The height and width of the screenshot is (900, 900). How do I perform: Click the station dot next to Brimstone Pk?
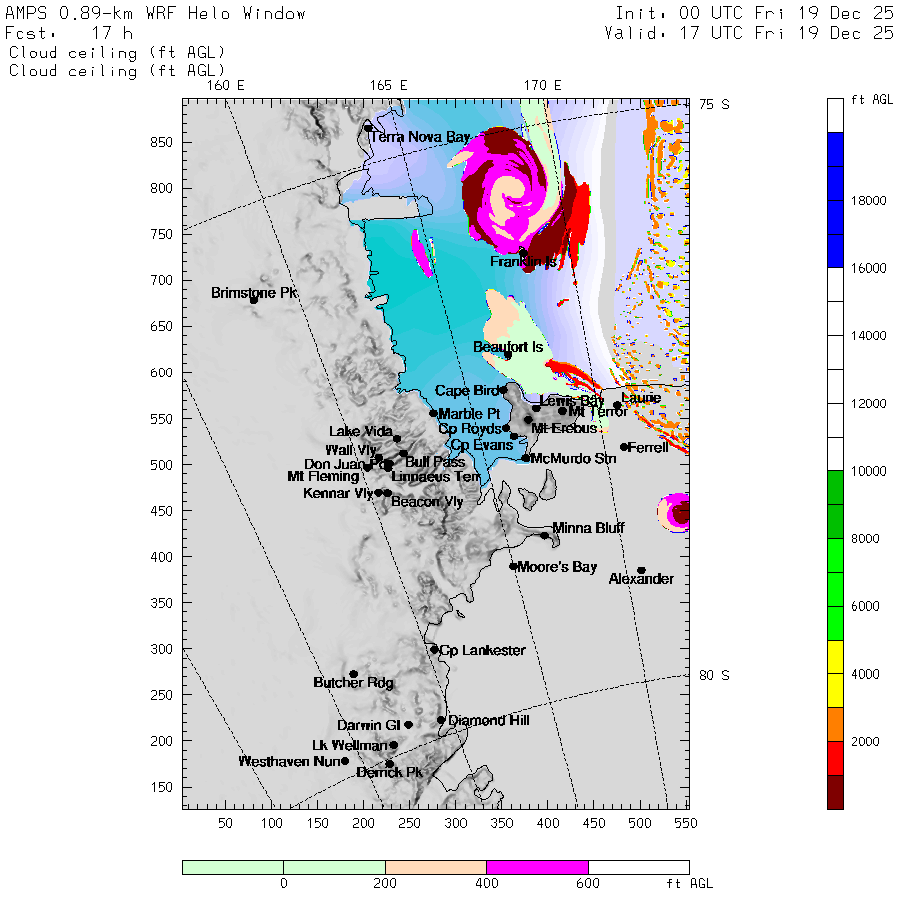tap(254, 300)
